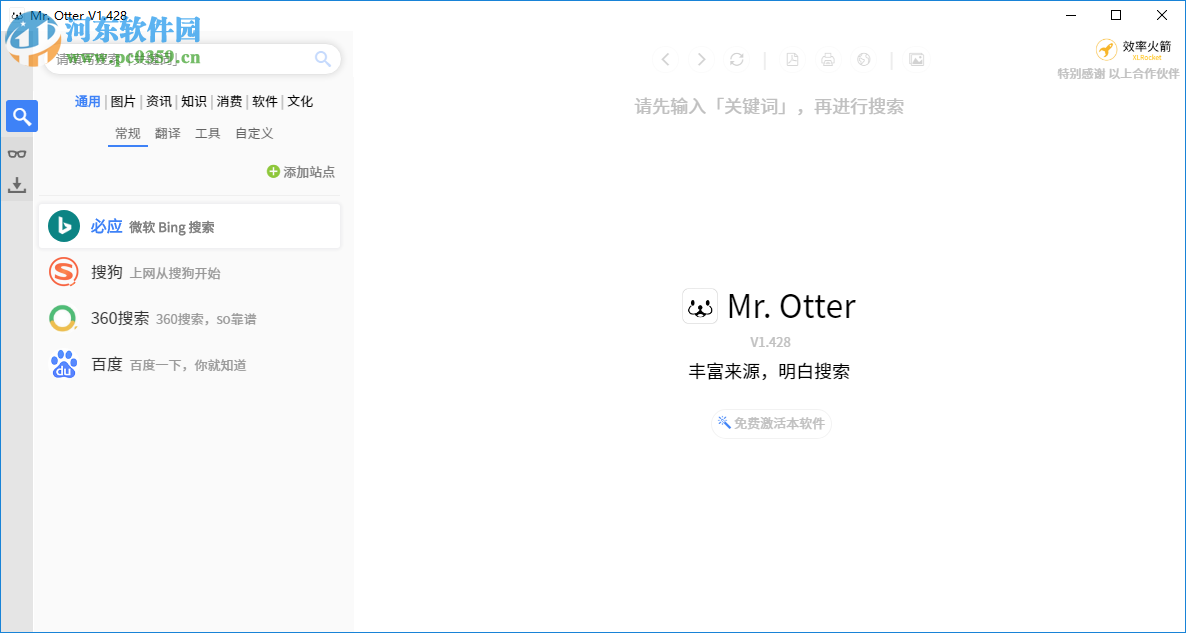Select the search panel icon in left sidebar
This screenshot has height=633, width=1186.
pyautogui.click(x=21, y=115)
